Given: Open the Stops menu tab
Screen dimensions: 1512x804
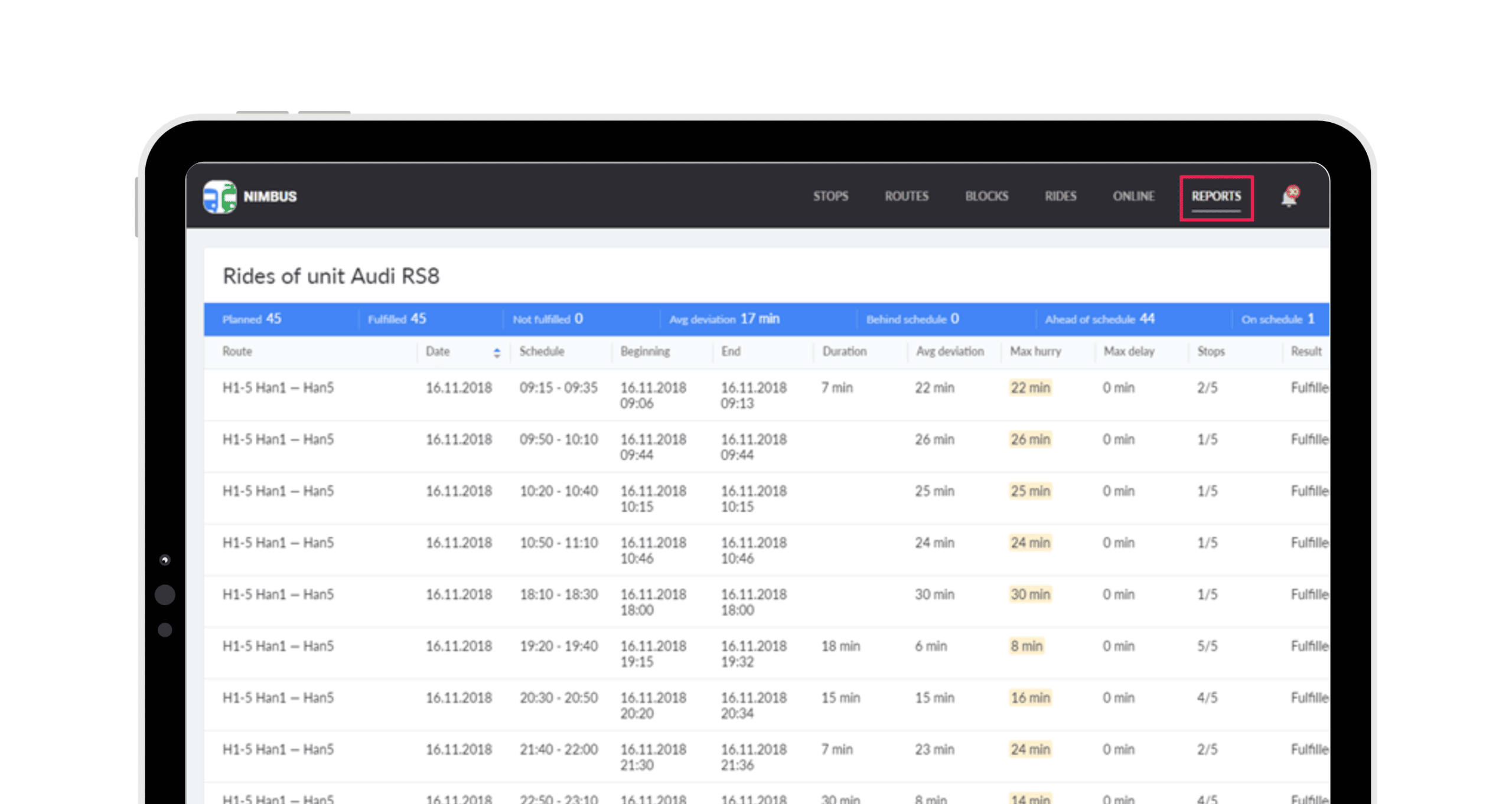Looking at the screenshot, I should click(830, 196).
